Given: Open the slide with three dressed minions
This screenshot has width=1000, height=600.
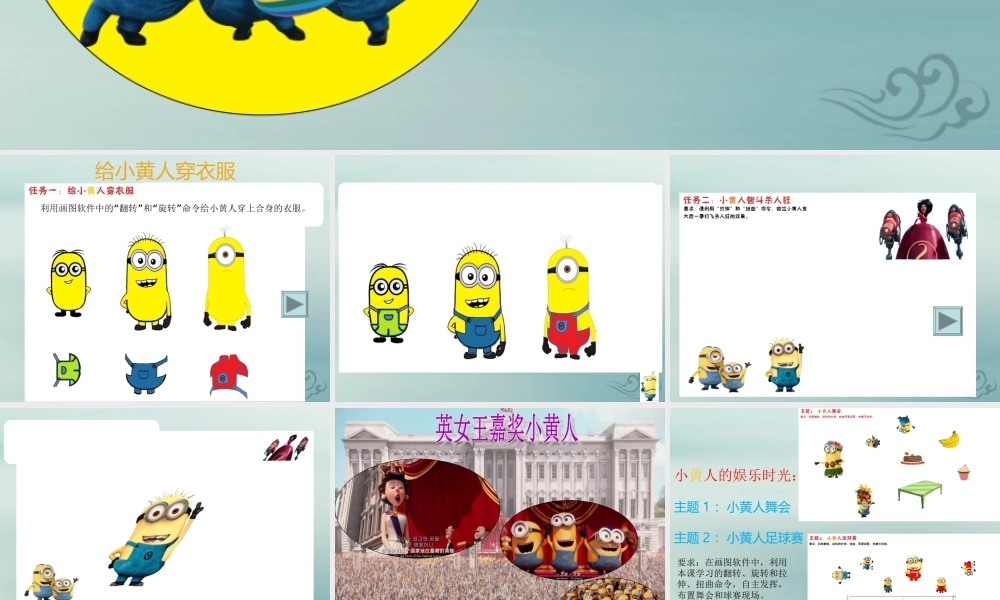Looking at the screenshot, I should (500, 278).
